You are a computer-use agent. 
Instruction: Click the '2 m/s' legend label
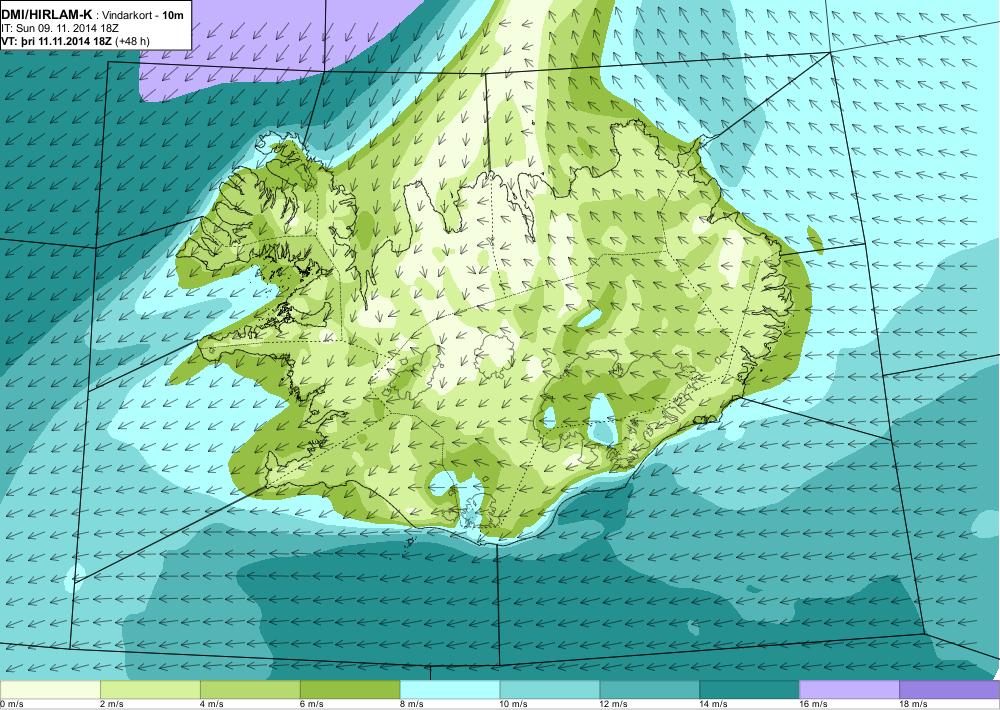coord(112,704)
